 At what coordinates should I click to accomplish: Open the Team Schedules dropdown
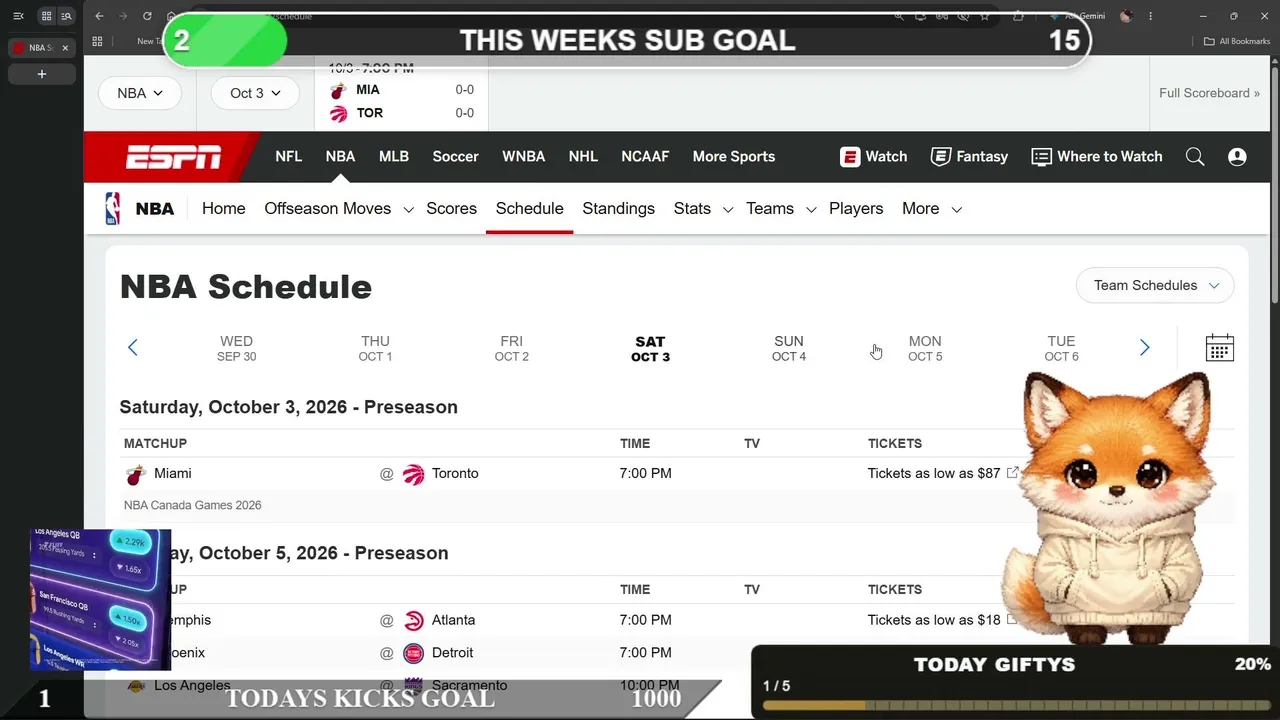(1155, 285)
